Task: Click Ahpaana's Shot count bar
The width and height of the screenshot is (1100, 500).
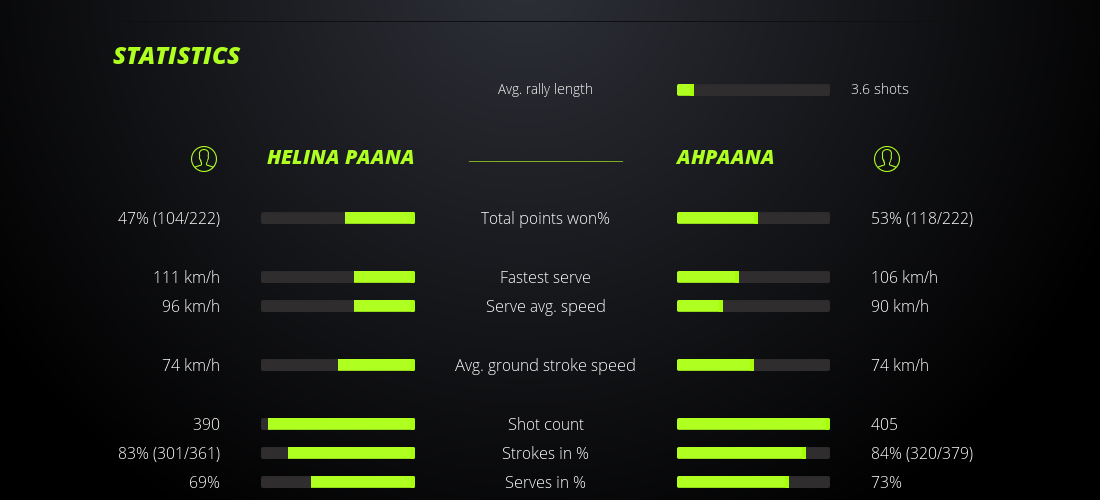Action: pos(753,424)
